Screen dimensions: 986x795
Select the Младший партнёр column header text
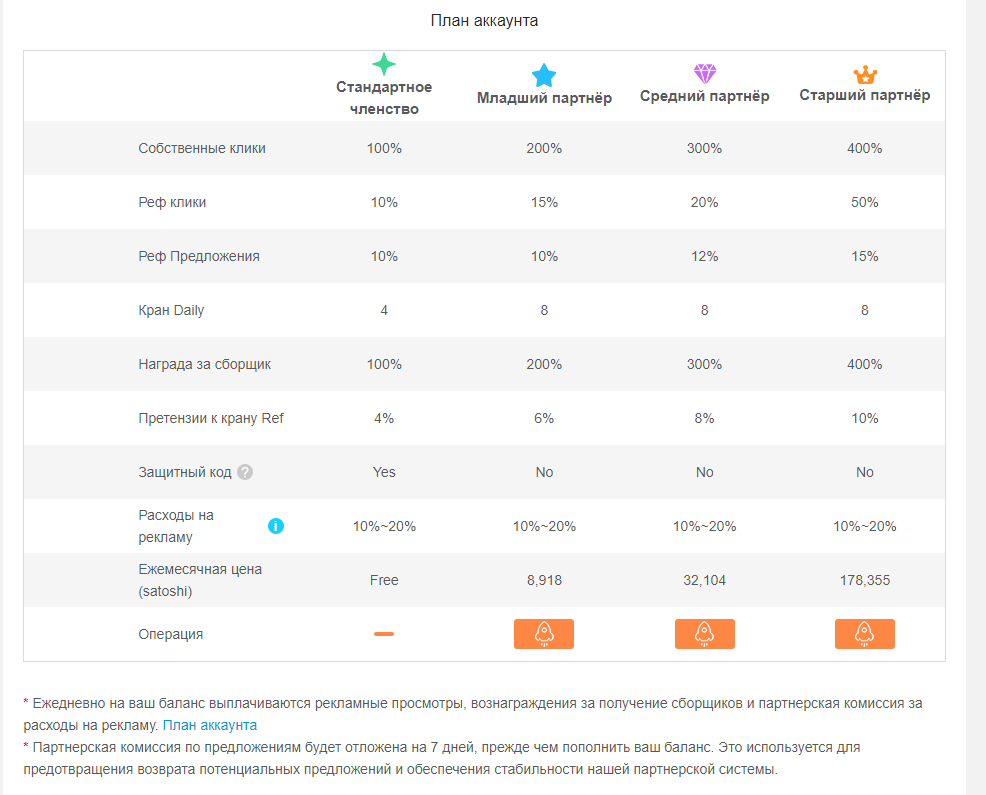(544, 98)
